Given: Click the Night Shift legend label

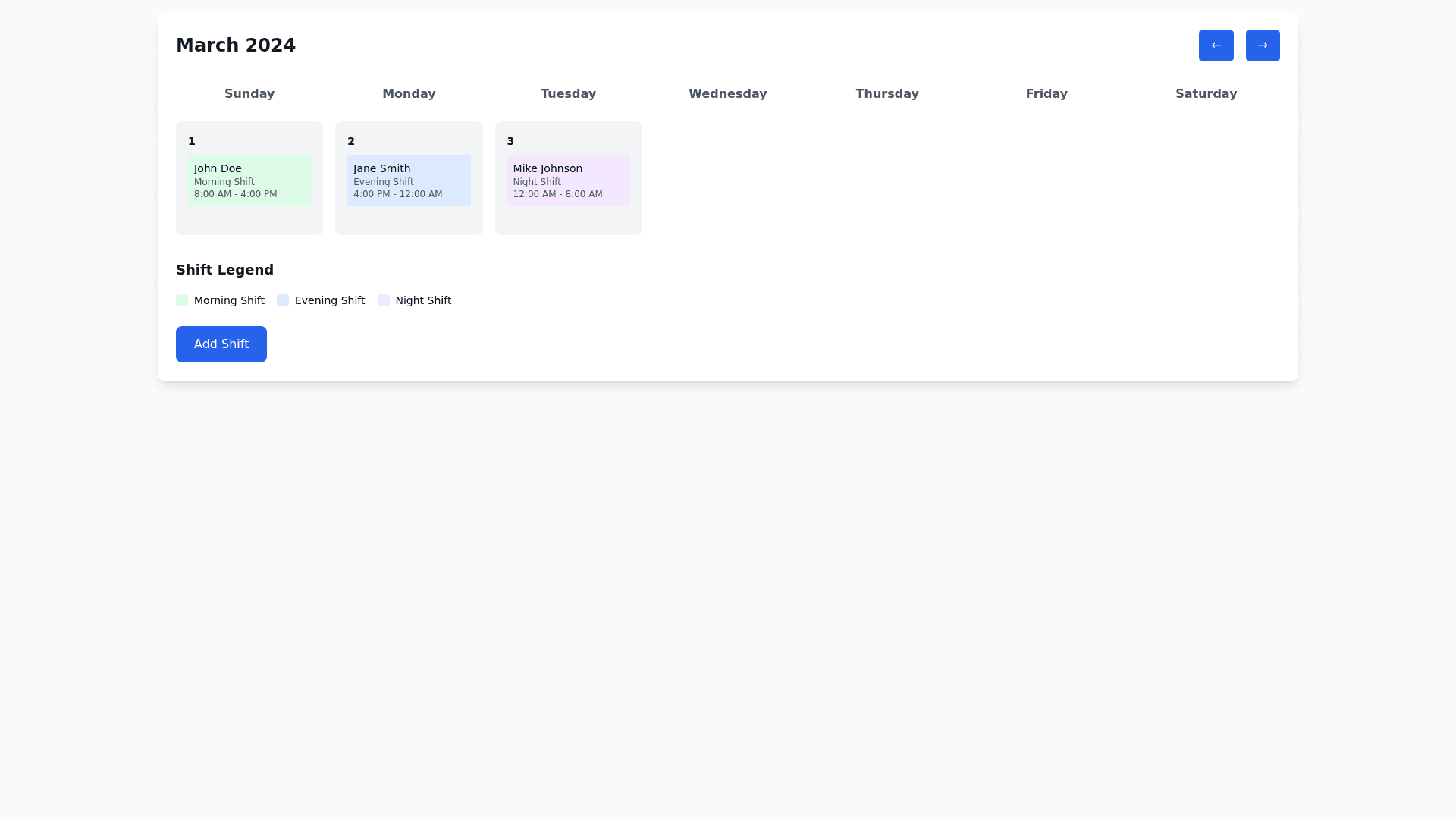Looking at the screenshot, I should tap(423, 300).
